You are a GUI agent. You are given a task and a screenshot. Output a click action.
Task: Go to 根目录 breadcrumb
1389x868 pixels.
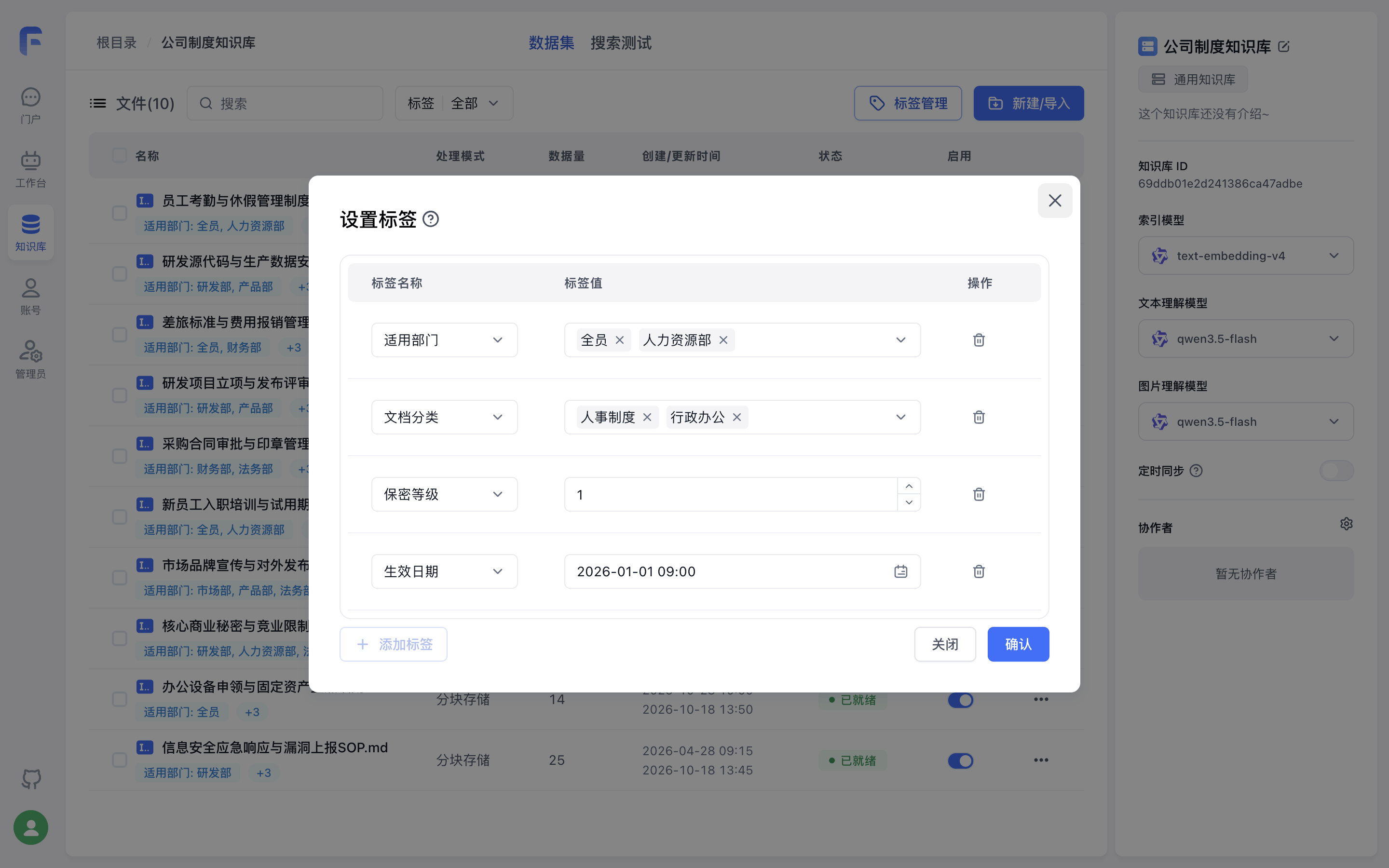(x=117, y=43)
